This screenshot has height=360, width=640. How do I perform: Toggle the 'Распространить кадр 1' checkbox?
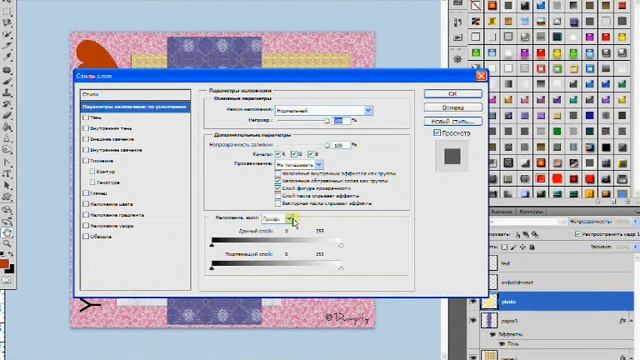point(578,234)
